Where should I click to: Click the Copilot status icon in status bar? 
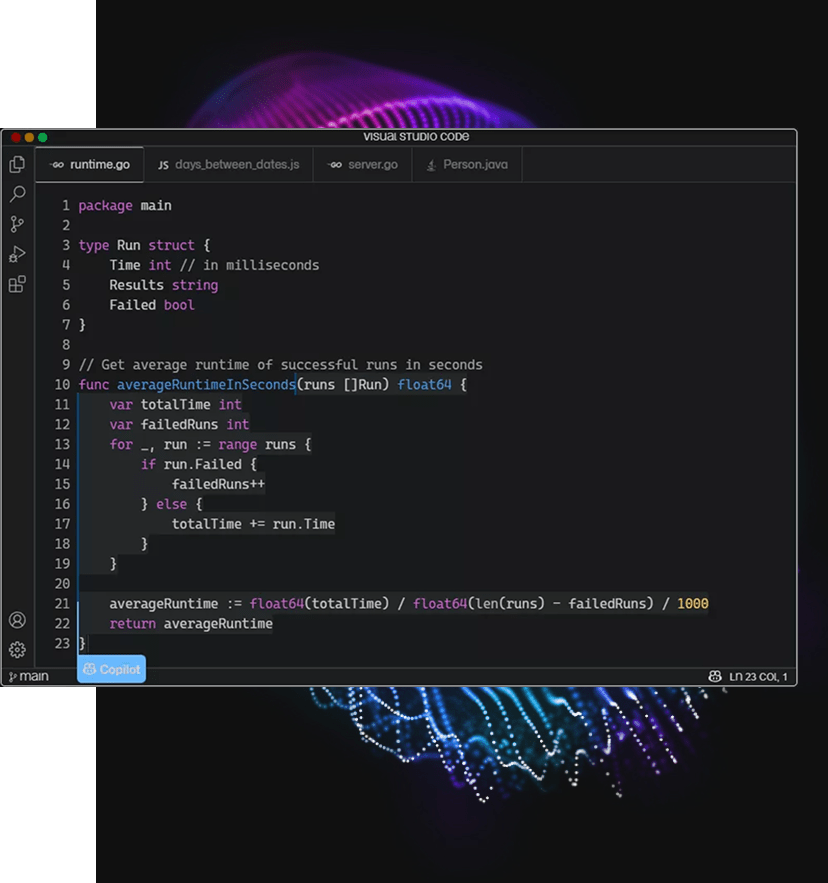tap(715, 677)
